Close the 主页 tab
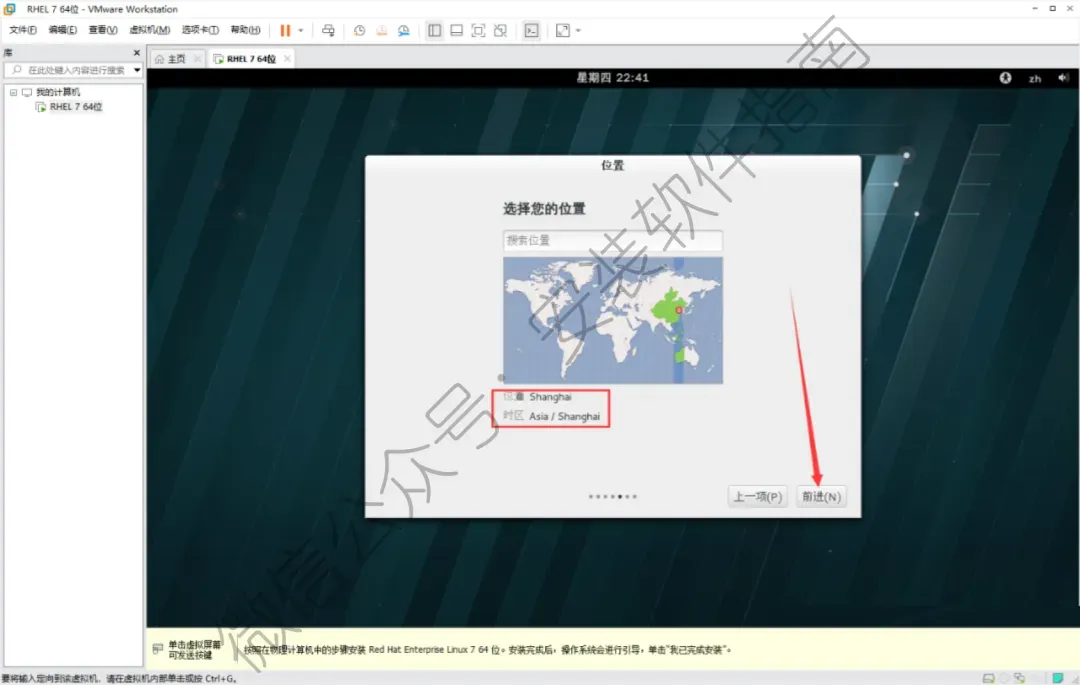Image resolution: width=1080 pixels, height=685 pixels. coord(198,59)
